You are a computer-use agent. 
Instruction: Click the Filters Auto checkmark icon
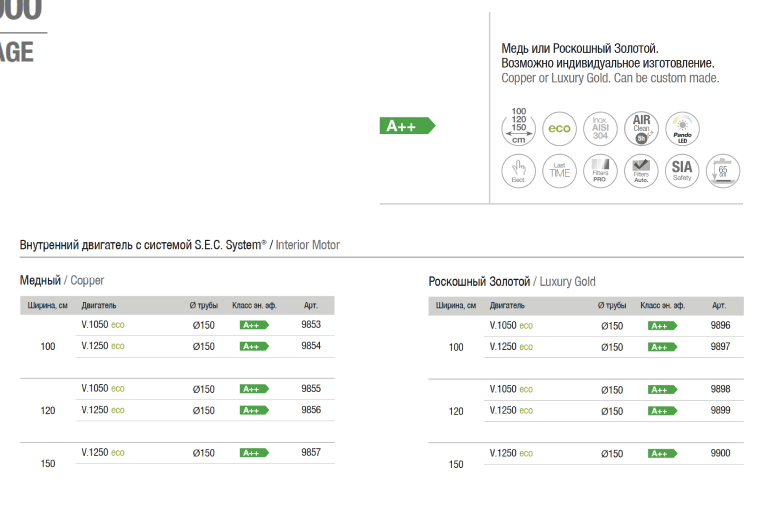pos(641,170)
